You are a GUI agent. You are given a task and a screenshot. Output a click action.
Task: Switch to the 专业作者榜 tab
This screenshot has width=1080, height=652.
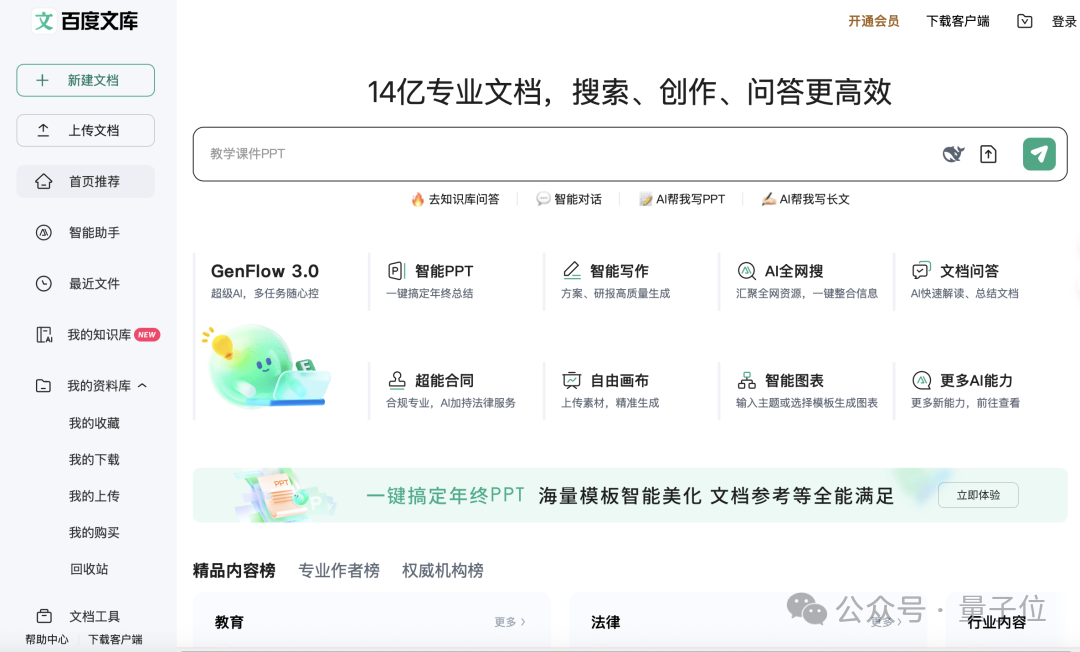(339, 570)
